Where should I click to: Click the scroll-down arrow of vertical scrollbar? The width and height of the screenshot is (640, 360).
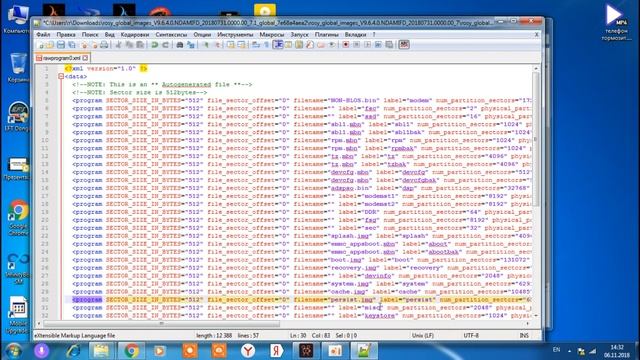coord(536,316)
